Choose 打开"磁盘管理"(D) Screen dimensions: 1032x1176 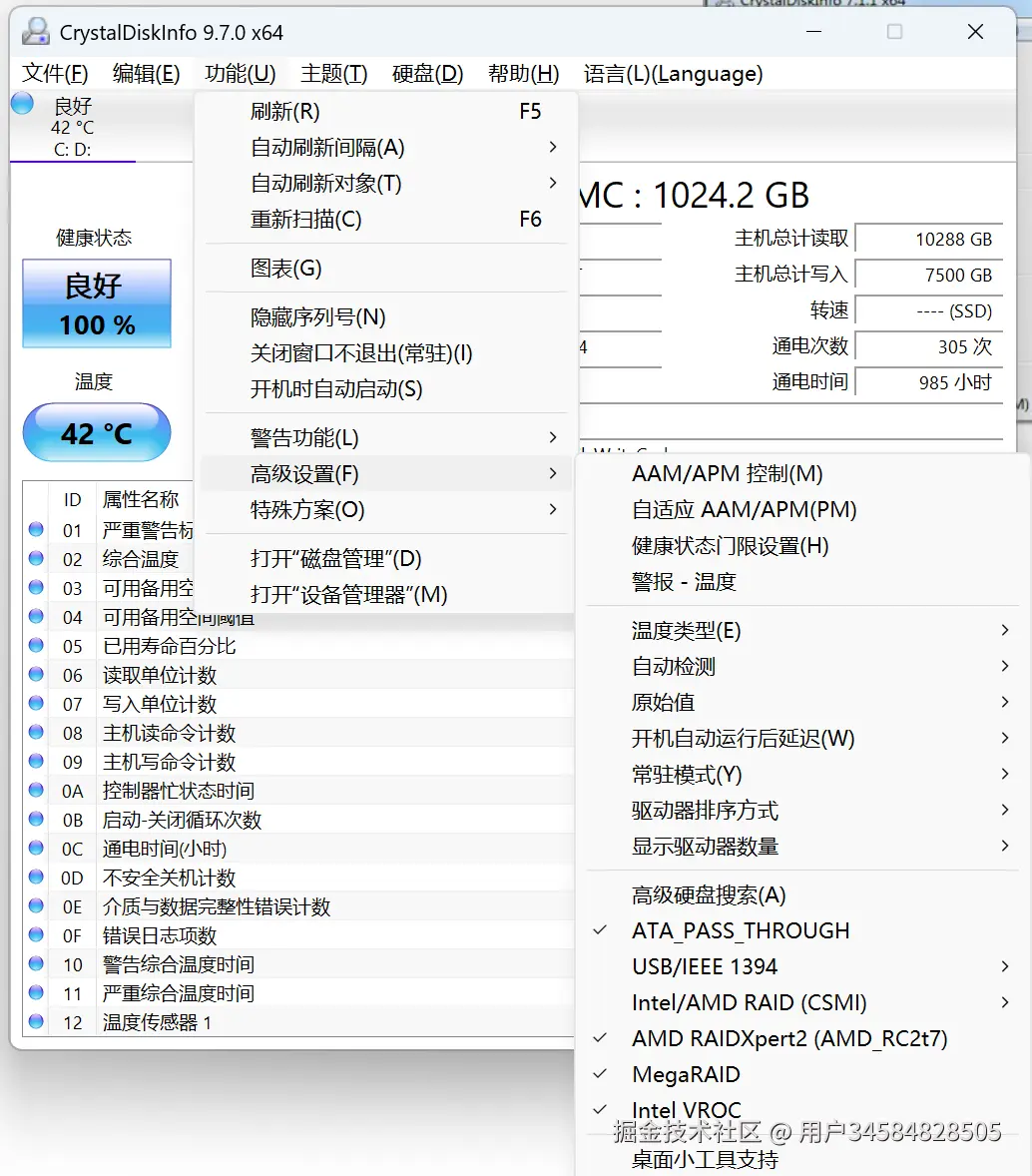click(385, 559)
